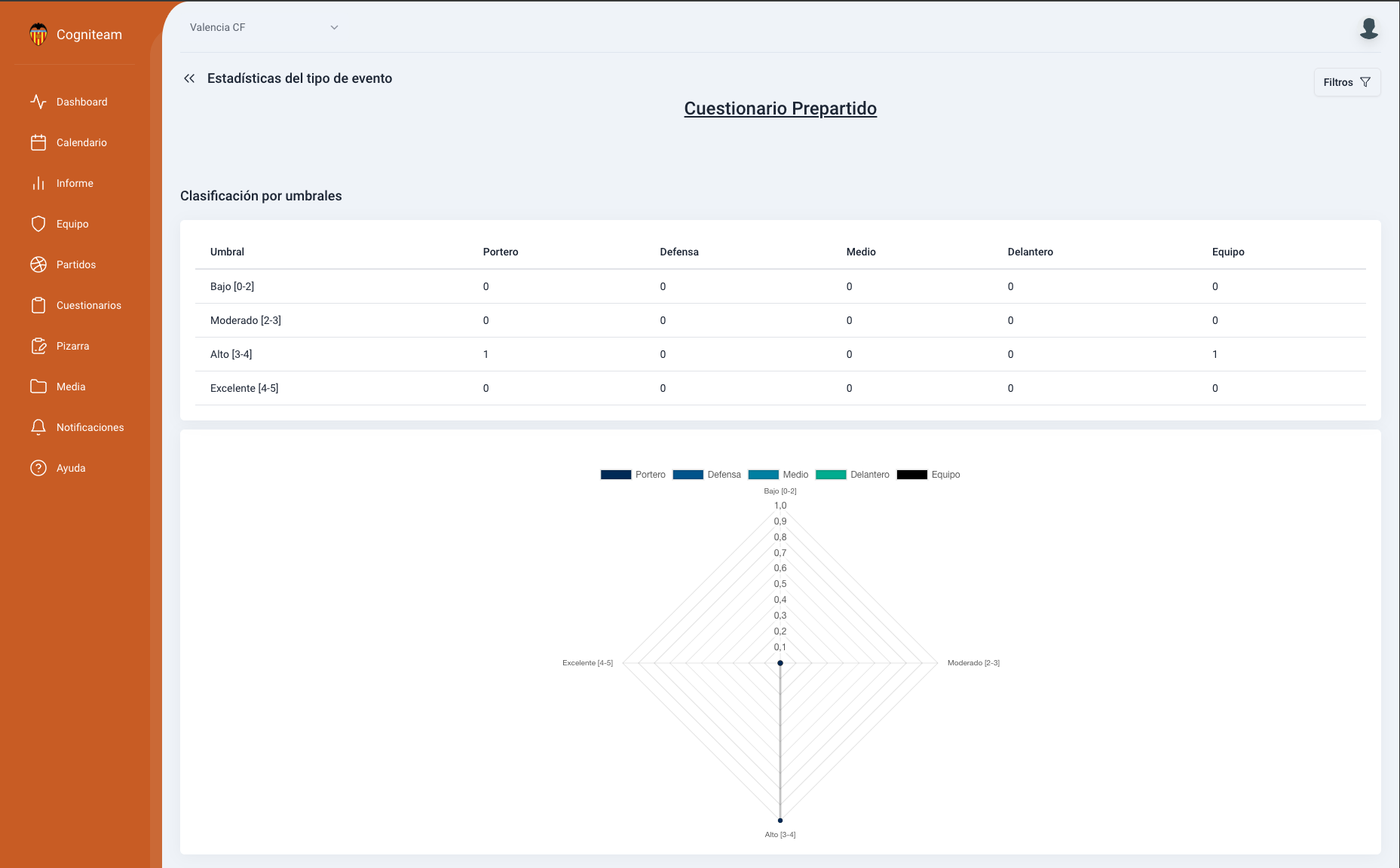Image resolution: width=1400 pixels, height=868 pixels.
Task: Open the Calendario calendar icon
Action: pos(38,142)
